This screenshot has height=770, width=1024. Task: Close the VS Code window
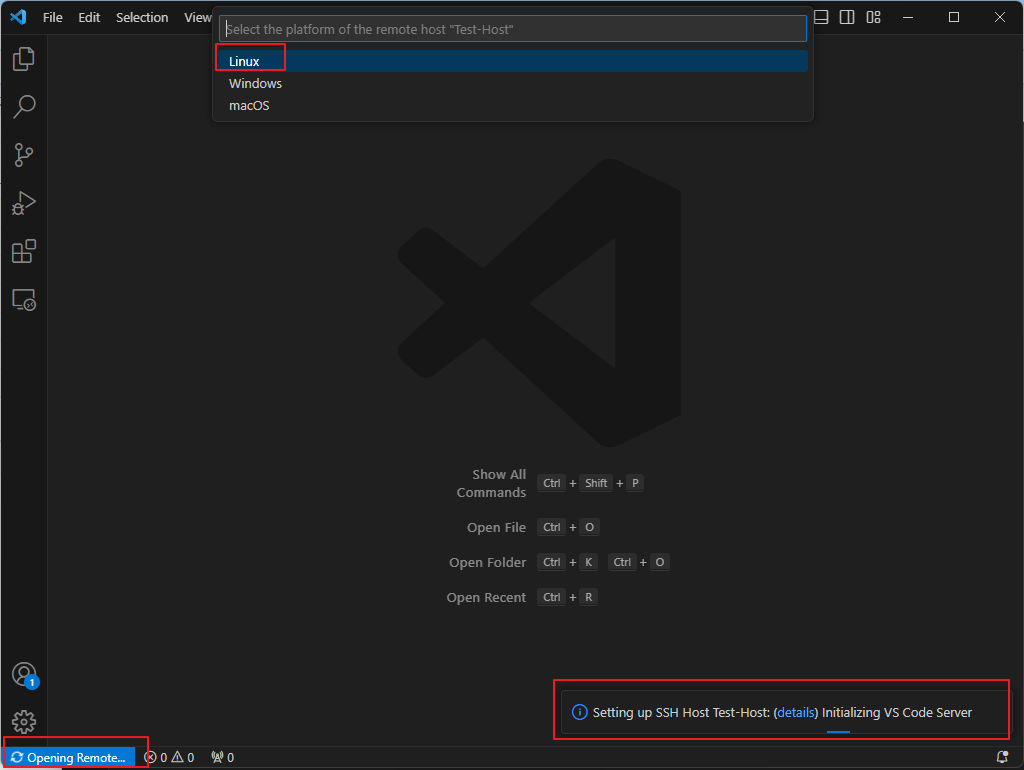point(999,18)
